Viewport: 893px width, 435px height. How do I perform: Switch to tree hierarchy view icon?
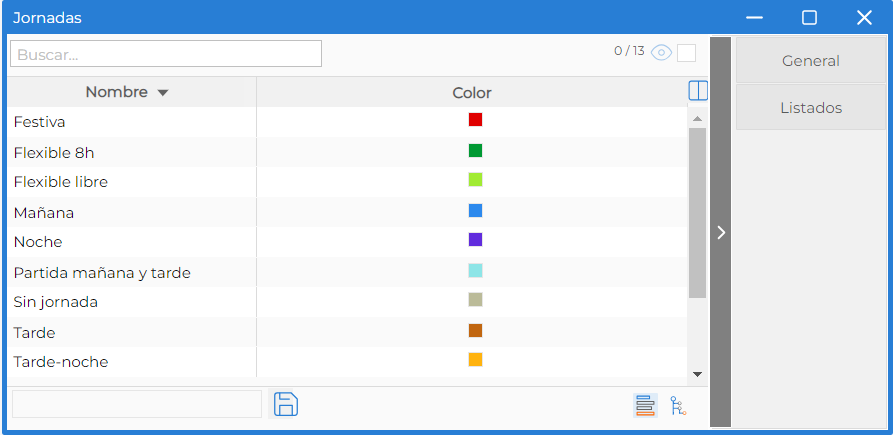tap(678, 405)
